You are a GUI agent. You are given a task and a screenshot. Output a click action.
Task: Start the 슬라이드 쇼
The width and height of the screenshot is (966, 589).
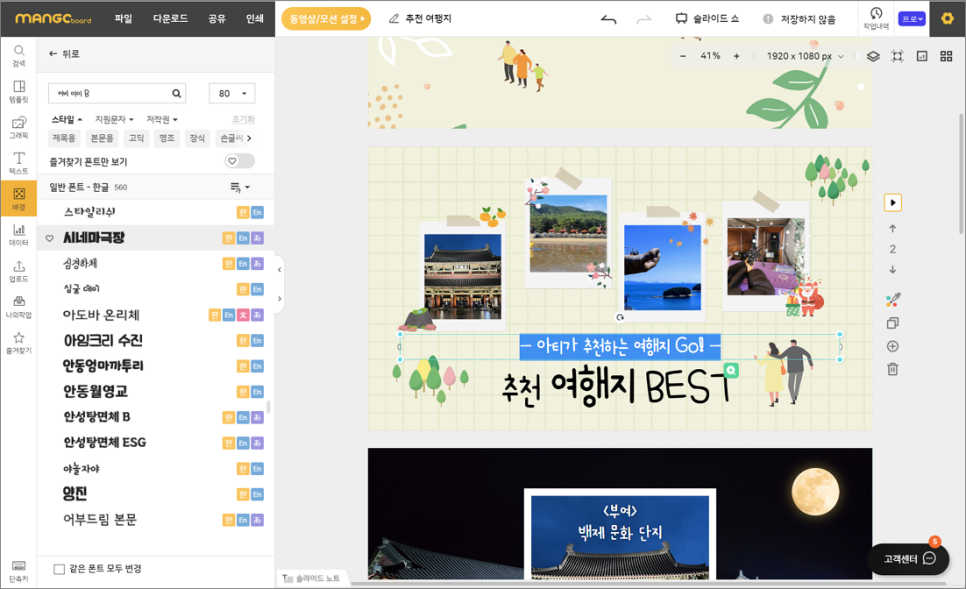point(707,19)
